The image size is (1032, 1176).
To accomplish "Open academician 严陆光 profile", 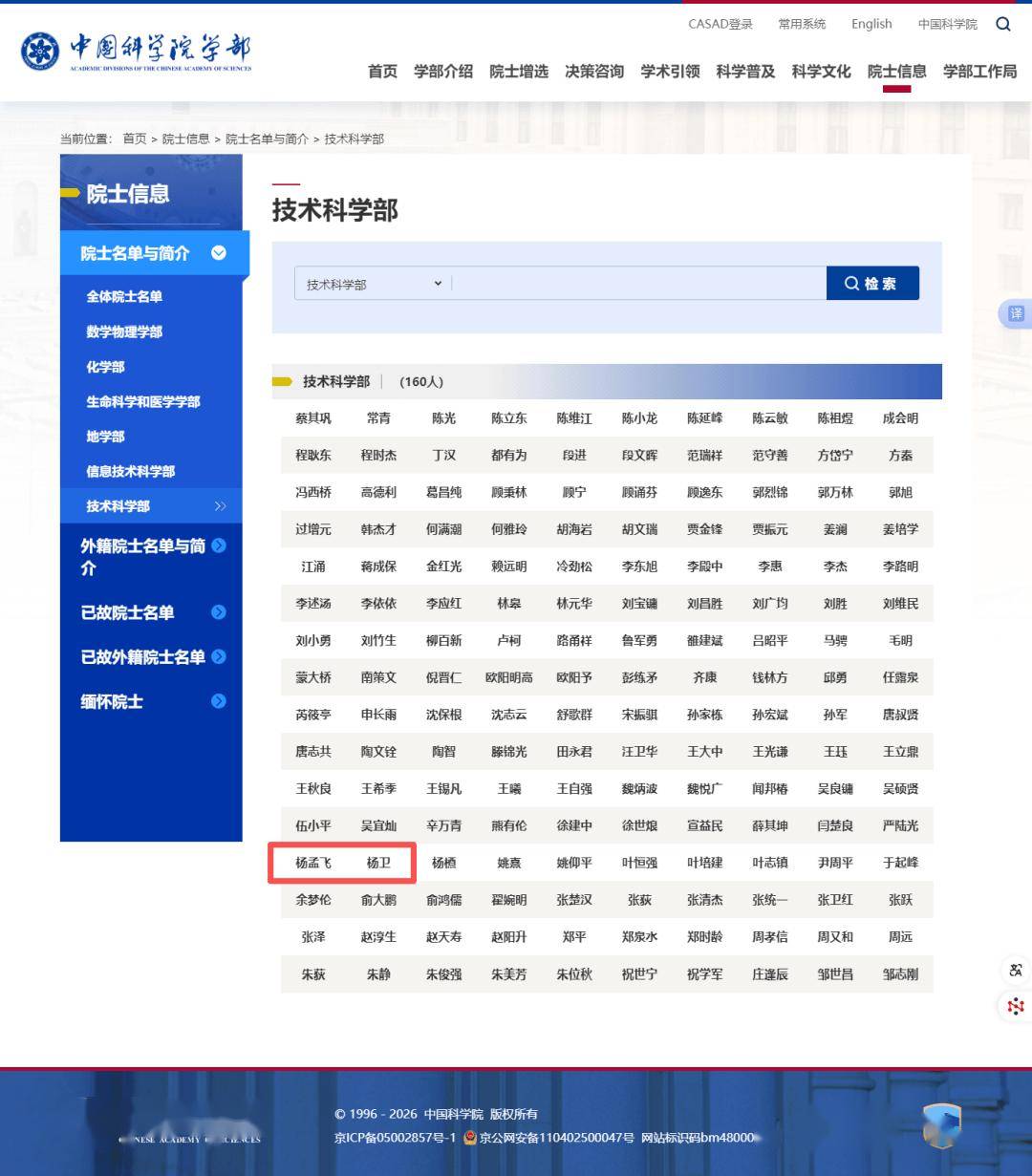I will (x=900, y=826).
